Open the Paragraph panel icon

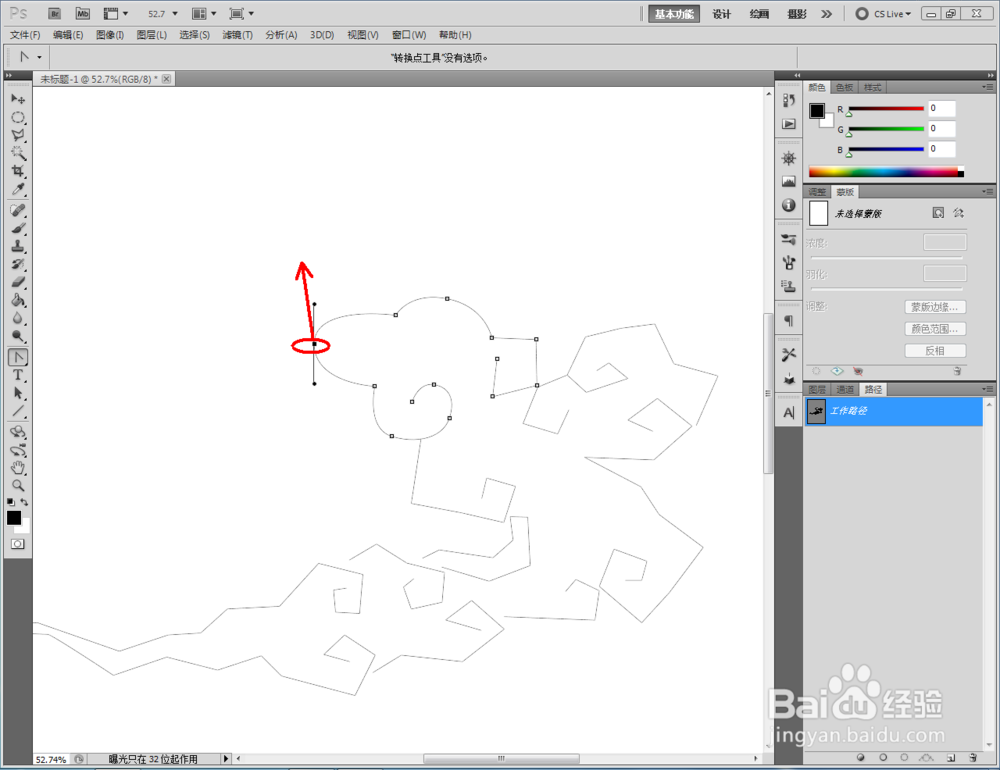789,320
